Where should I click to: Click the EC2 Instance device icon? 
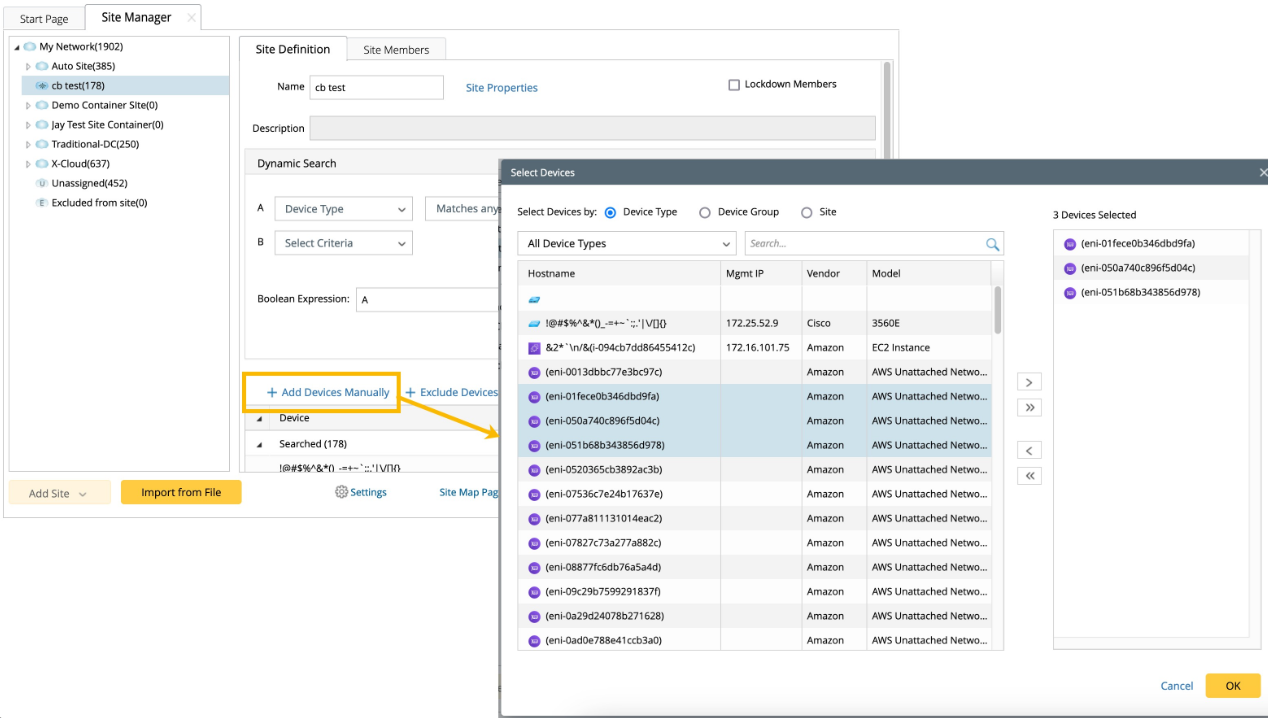(534, 348)
